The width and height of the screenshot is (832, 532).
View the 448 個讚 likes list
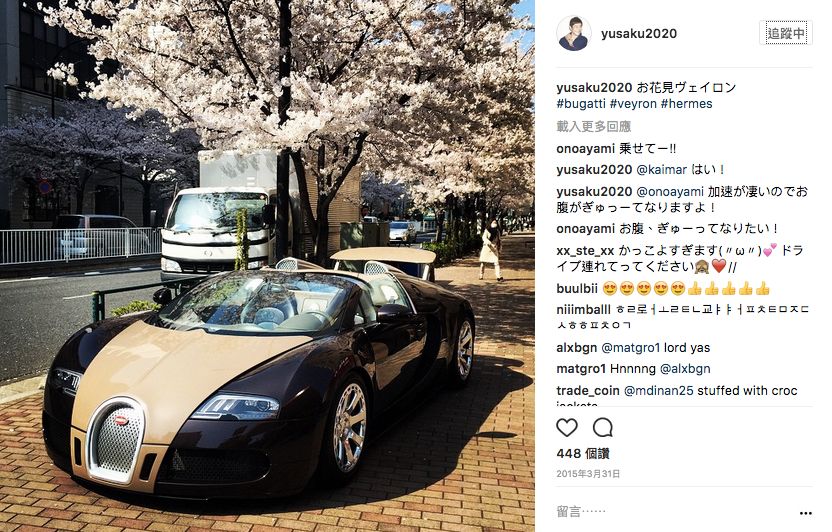click(583, 453)
